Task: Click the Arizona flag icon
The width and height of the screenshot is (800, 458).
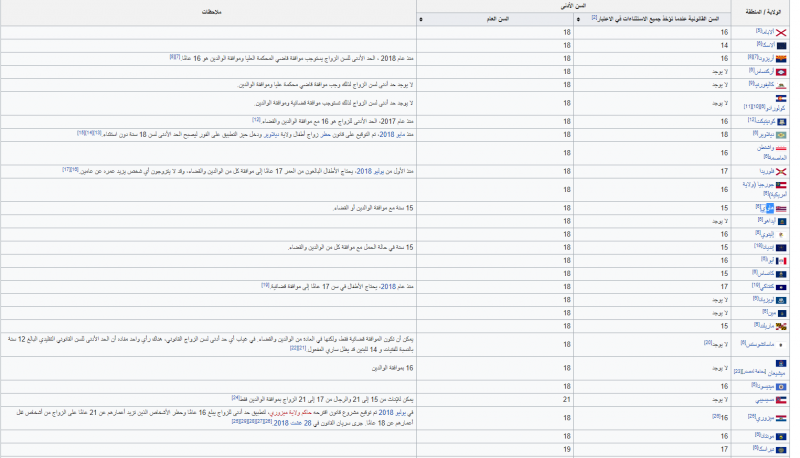Action: point(781,59)
